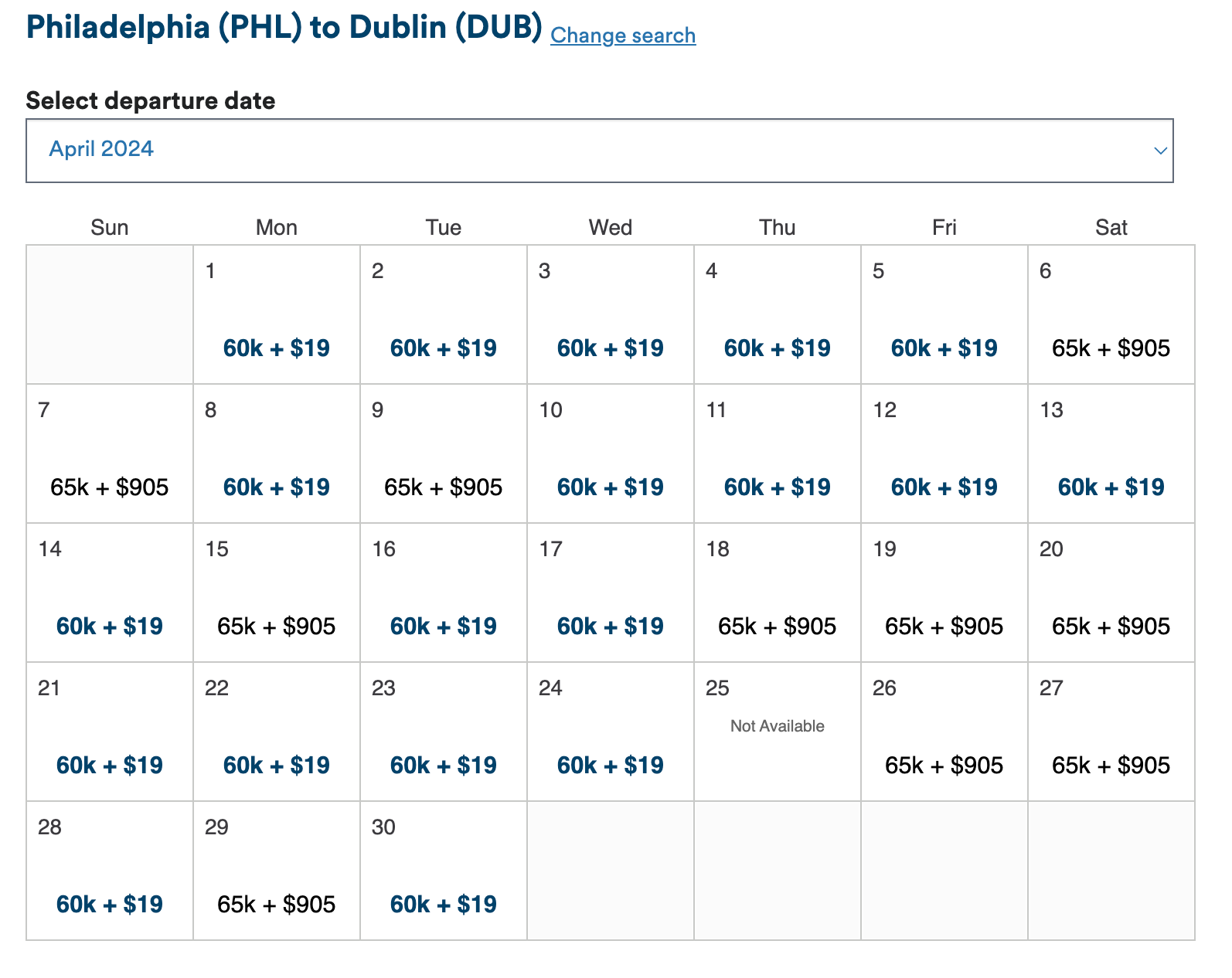Choose April 24 fare 60k + $19
1232x978 pixels.
point(610,766)
